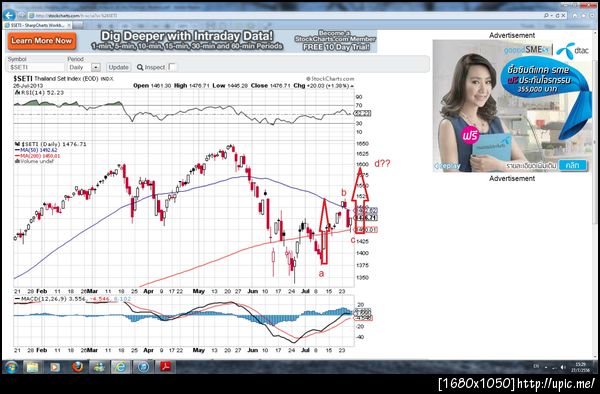The height and width of the screenshot is (394, 600).
Task: Click the FREE 10 Day Trial text
Action: tap(336, 47)
